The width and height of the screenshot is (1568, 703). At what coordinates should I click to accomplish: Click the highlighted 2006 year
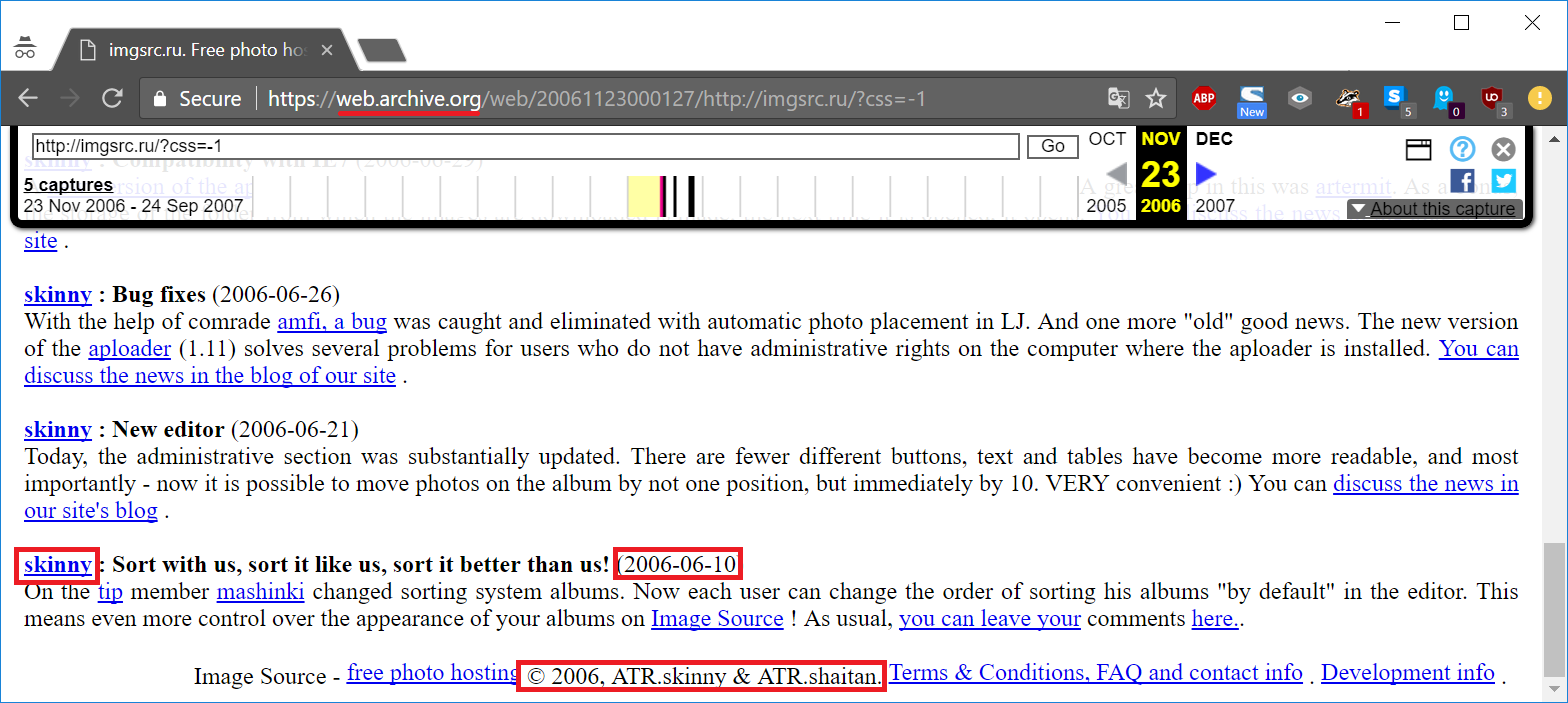coord(1161,206)
